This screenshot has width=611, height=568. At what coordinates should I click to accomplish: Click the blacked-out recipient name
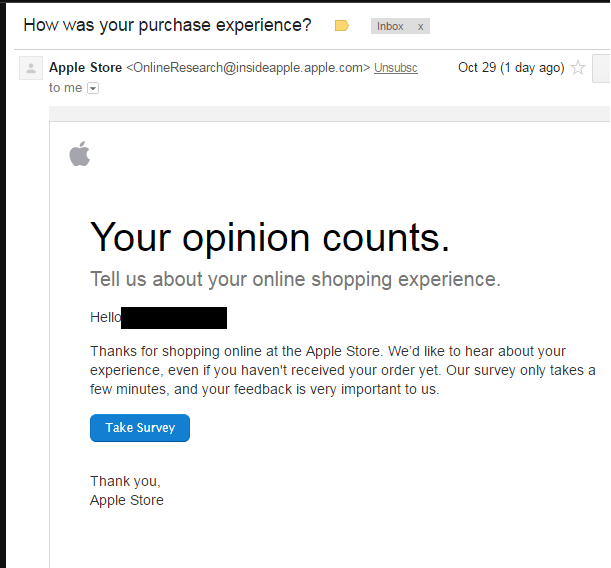click(174, 318)
